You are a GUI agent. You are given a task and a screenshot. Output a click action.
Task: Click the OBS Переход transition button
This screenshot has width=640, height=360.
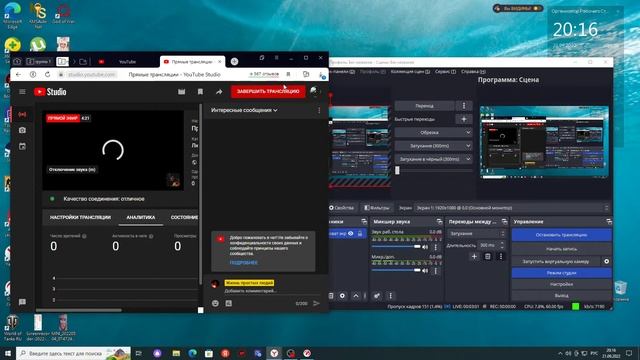(424, 106)
